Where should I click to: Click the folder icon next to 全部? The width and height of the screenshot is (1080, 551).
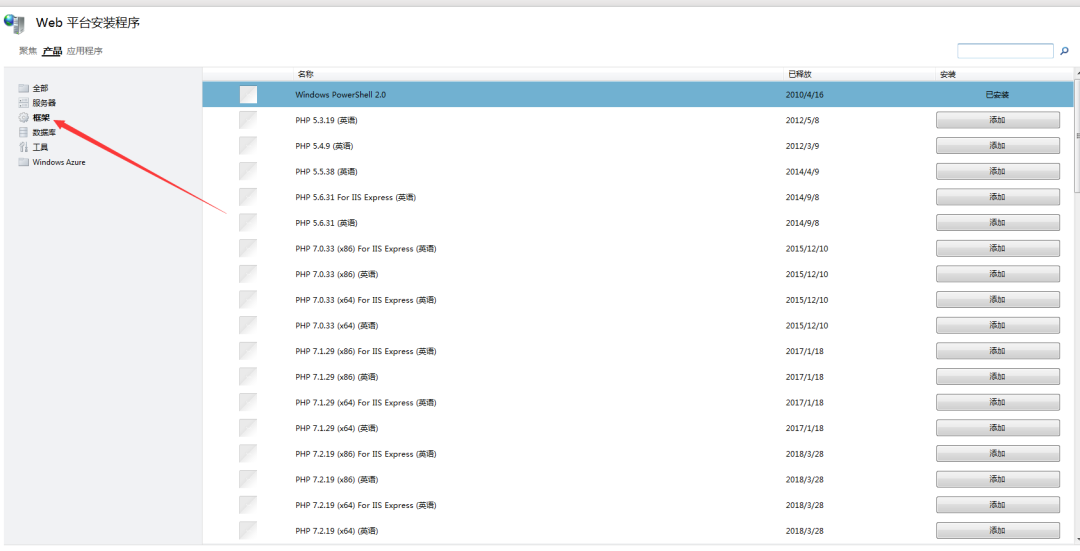click(23, 88)
